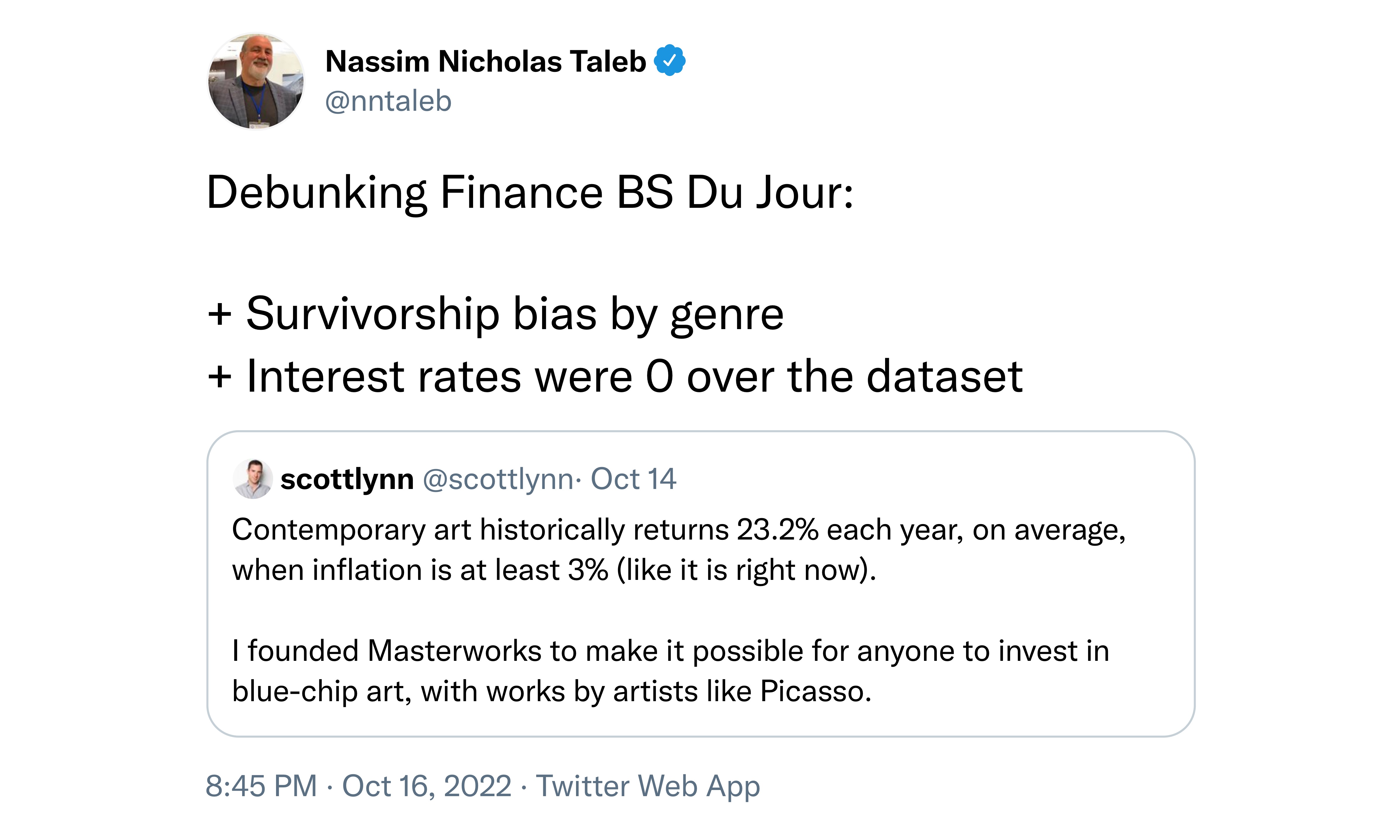
Task: Open the Nassim Nicholas Taleb display name
Action: click(485, 61)
